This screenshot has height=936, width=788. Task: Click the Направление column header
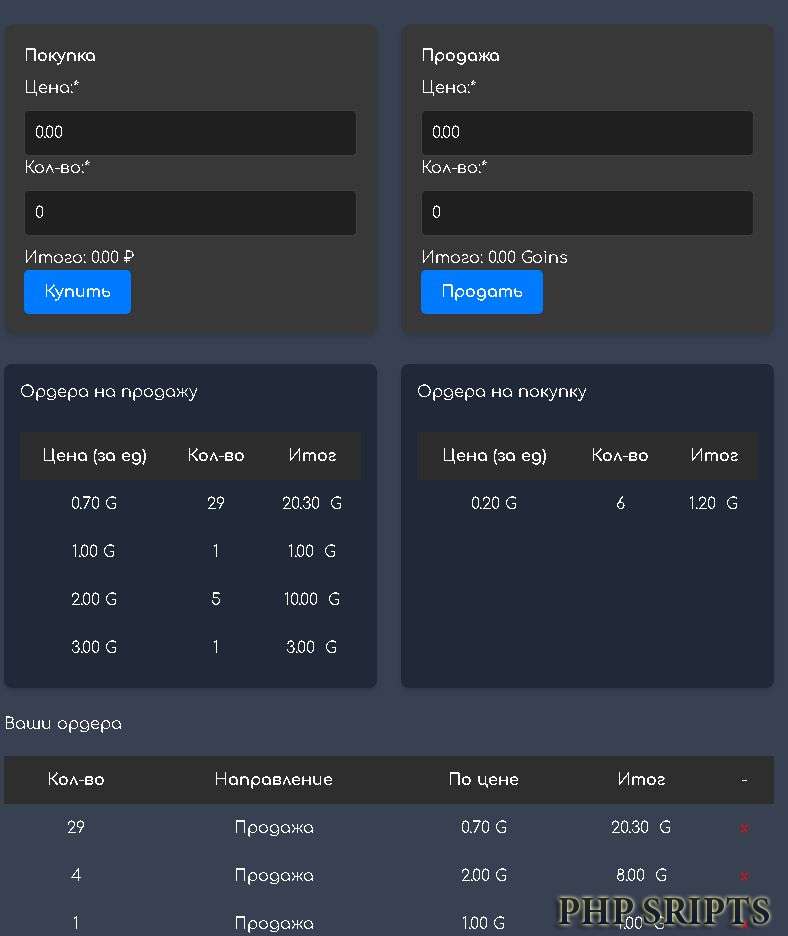273,779
